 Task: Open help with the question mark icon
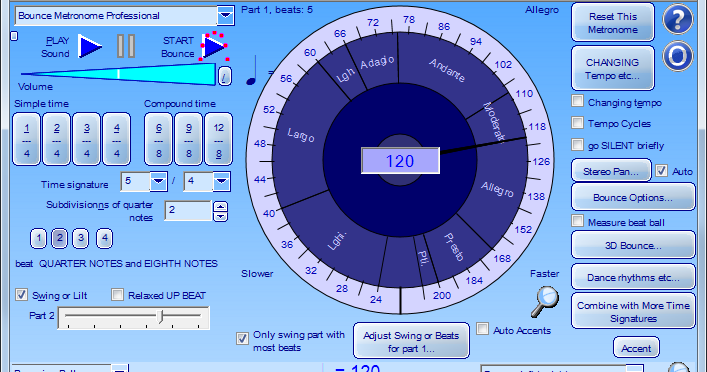(677, 19)
